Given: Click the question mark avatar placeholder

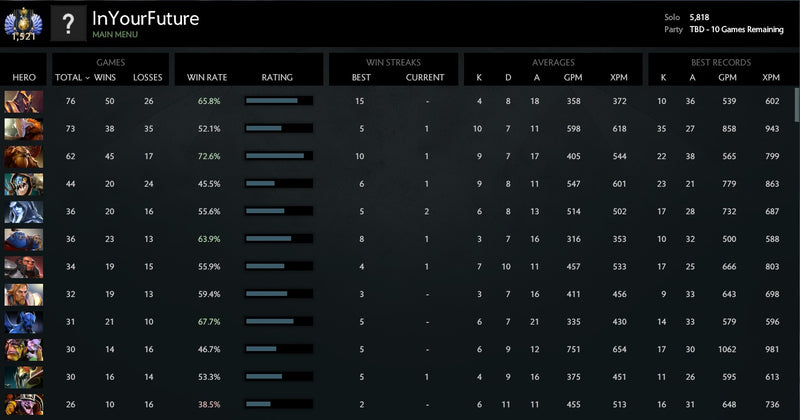Looking at the screenshot, I should coord(68,25).
